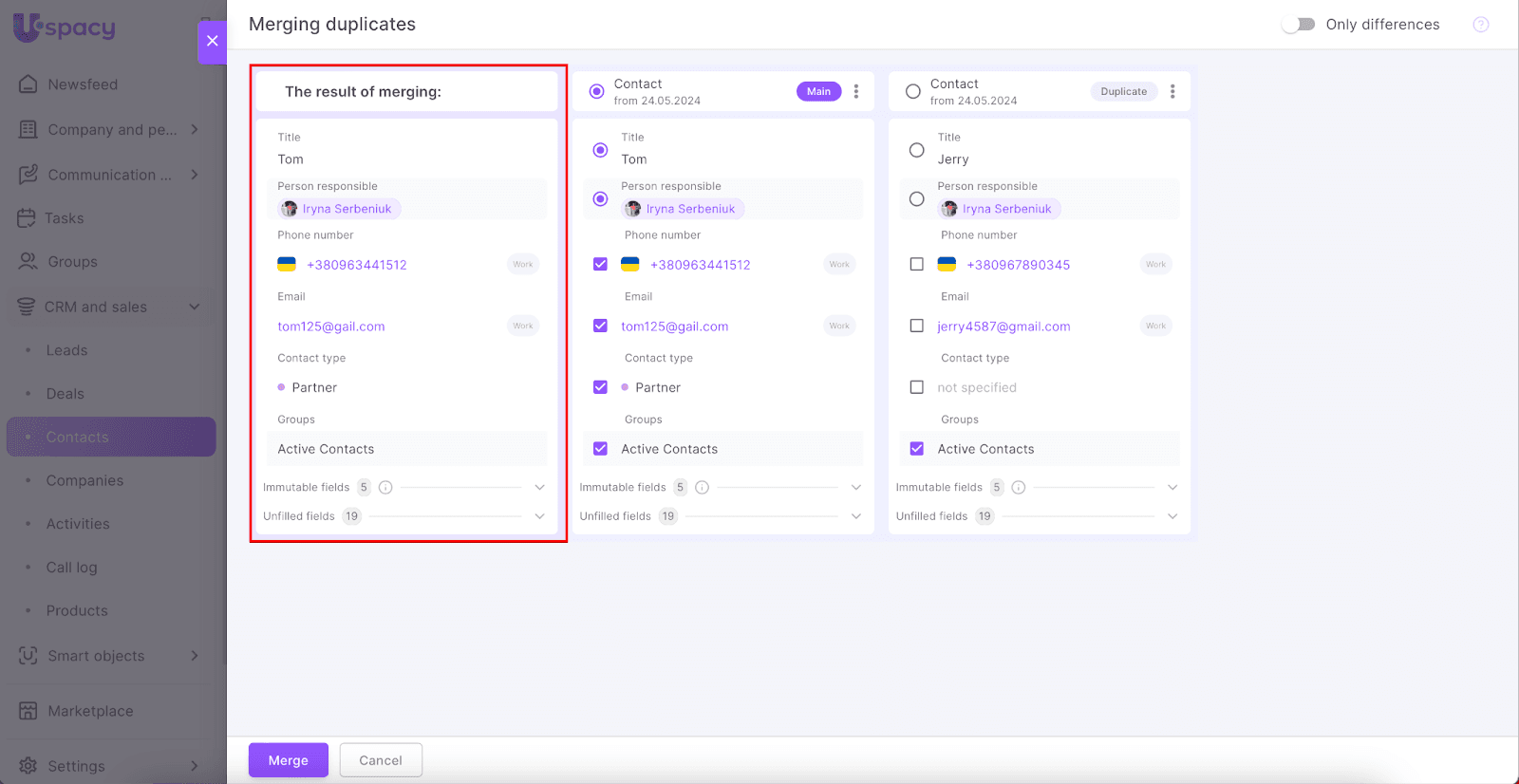Viewport: 1519px width, 784px height.
Task: Toggle the Only differences switch
Action: pyautogui.click(x=1298, y=25)
